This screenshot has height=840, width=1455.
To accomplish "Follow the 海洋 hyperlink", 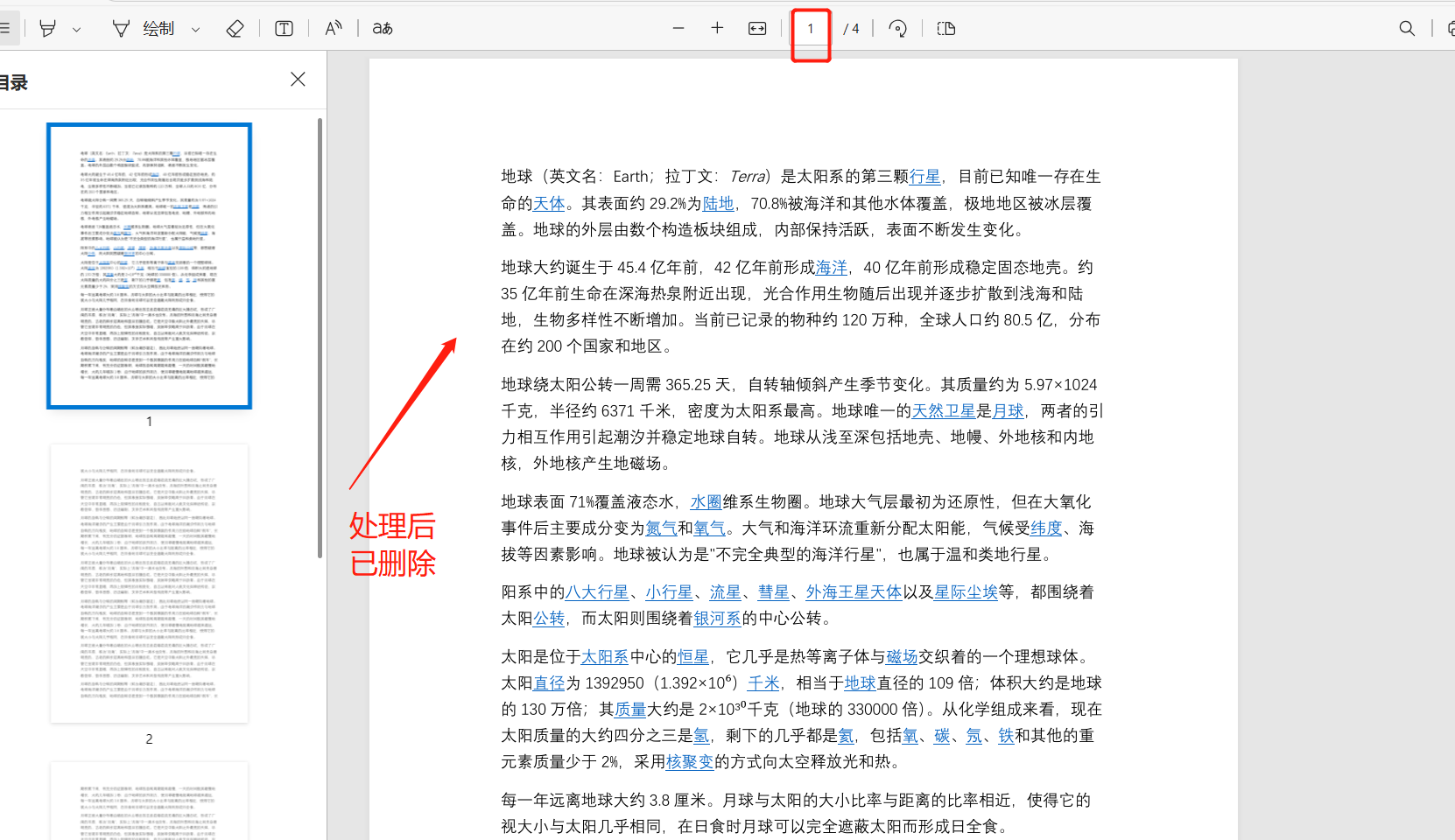I will tap(830, 268).
